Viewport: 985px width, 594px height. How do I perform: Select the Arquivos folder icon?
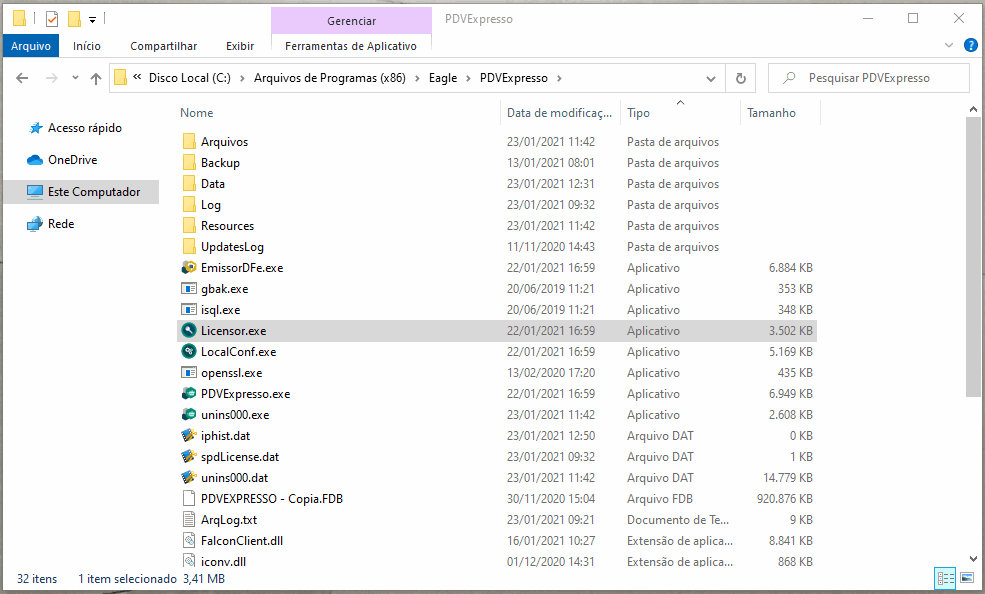pyautogui.click(x=188, y=141)
